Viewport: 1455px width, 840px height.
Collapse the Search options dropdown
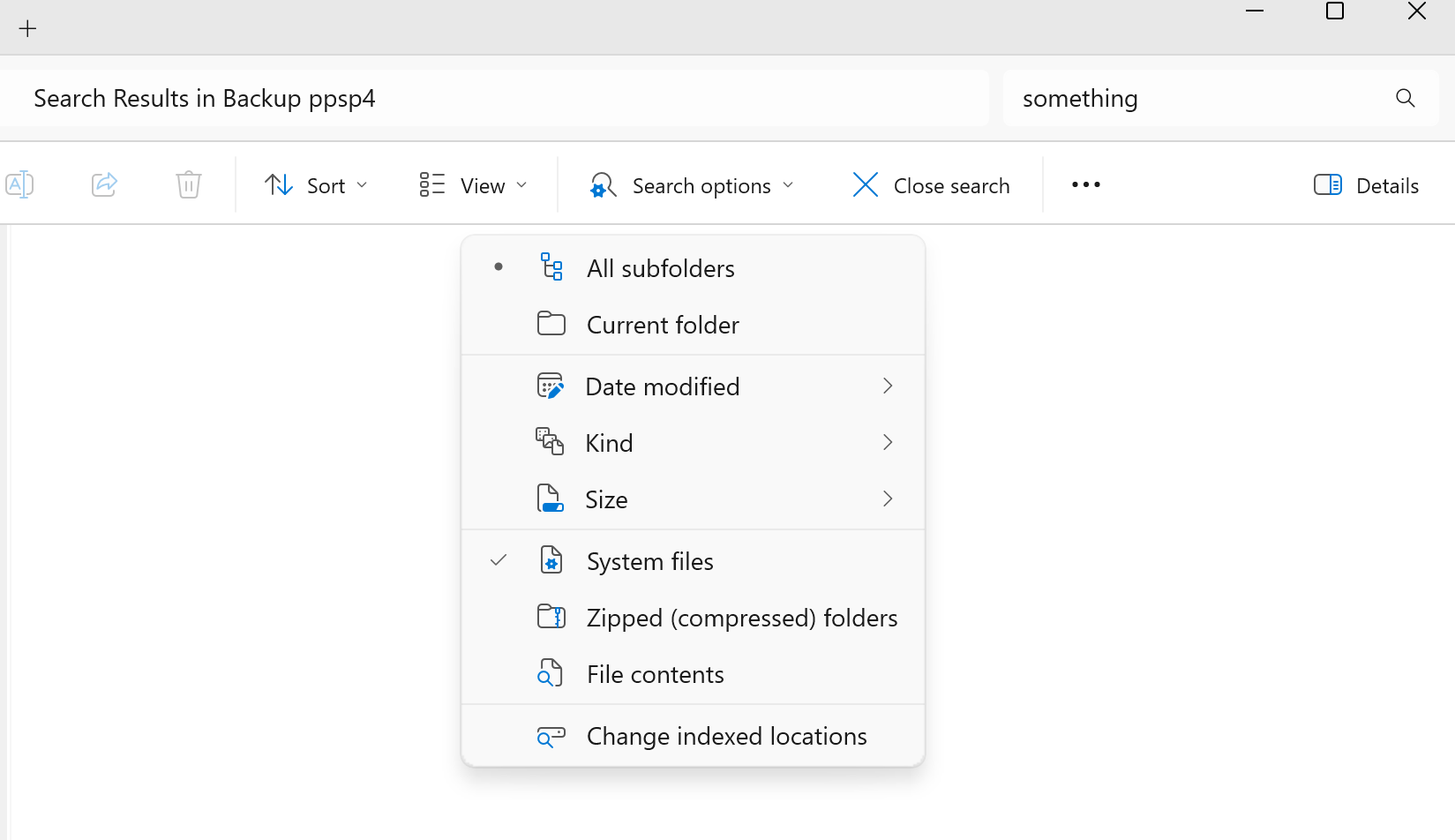click(693, 185)
